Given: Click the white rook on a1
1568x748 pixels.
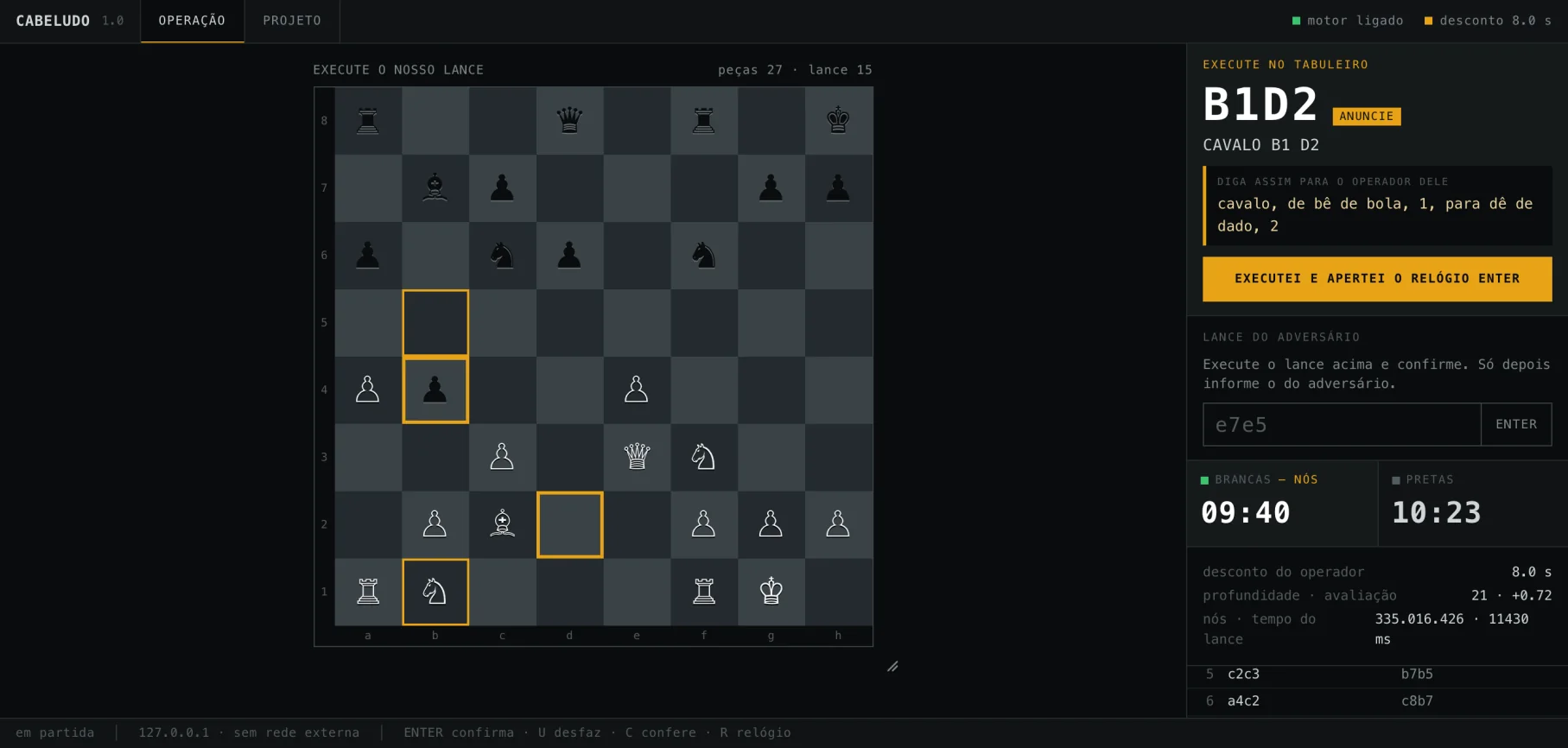Looking at the screenshot, I should [368, 592].
